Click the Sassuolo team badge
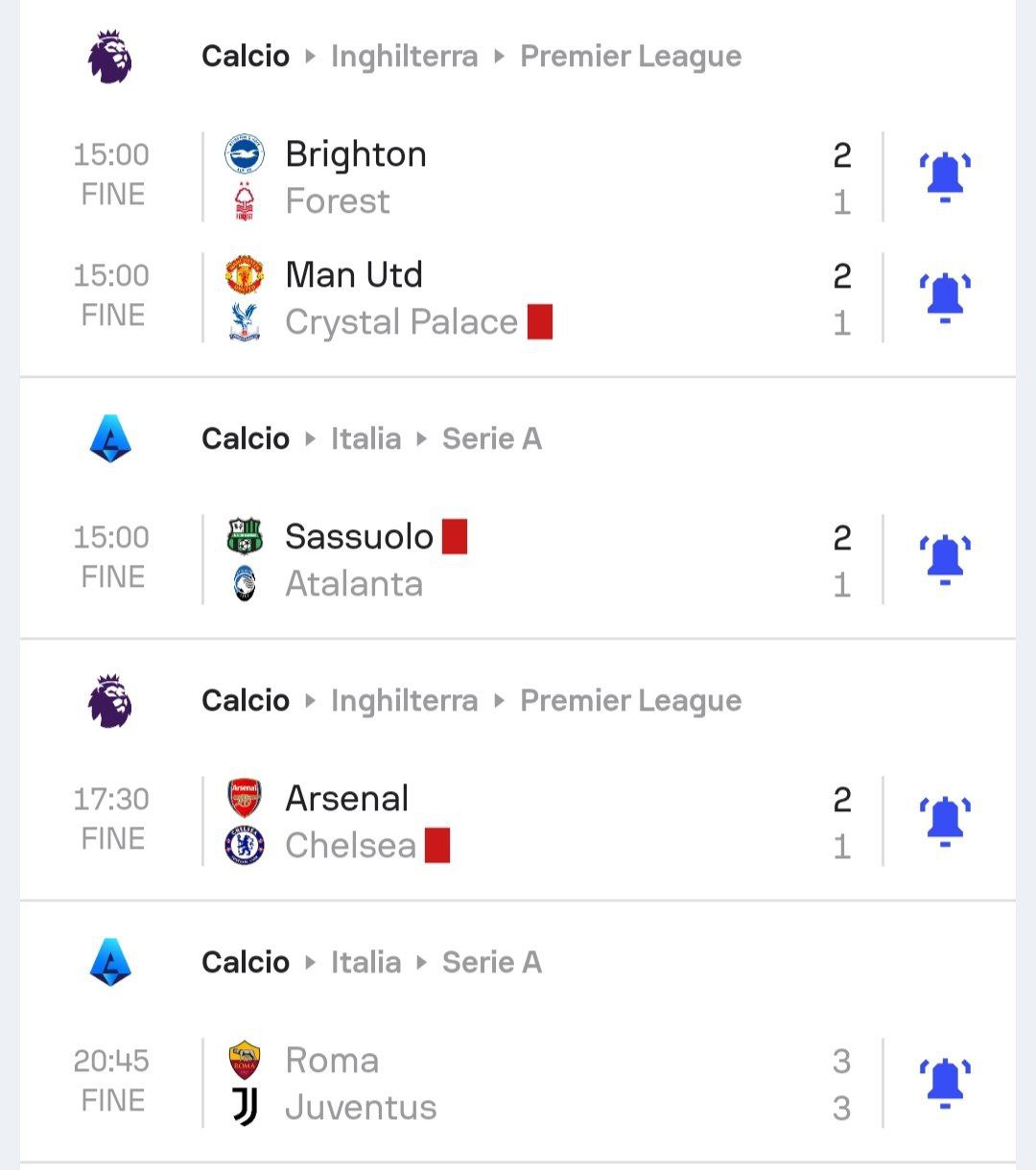The image size is (1036, 1170). (x=245, y=537)
